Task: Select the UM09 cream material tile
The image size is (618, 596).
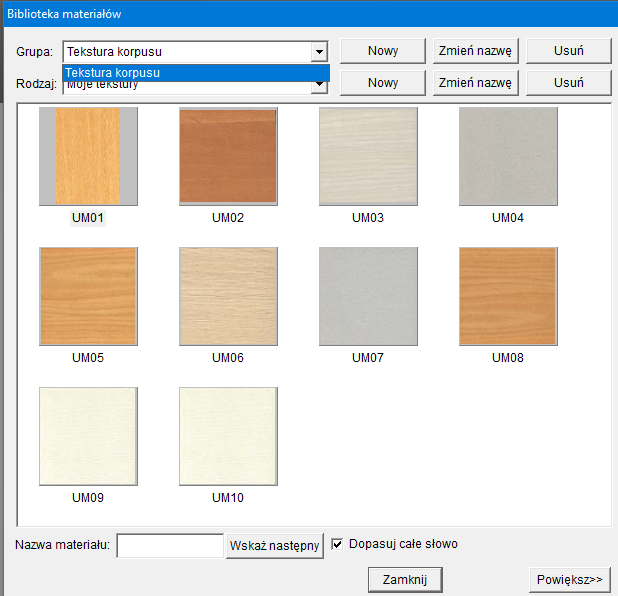Action: [88, 436]
